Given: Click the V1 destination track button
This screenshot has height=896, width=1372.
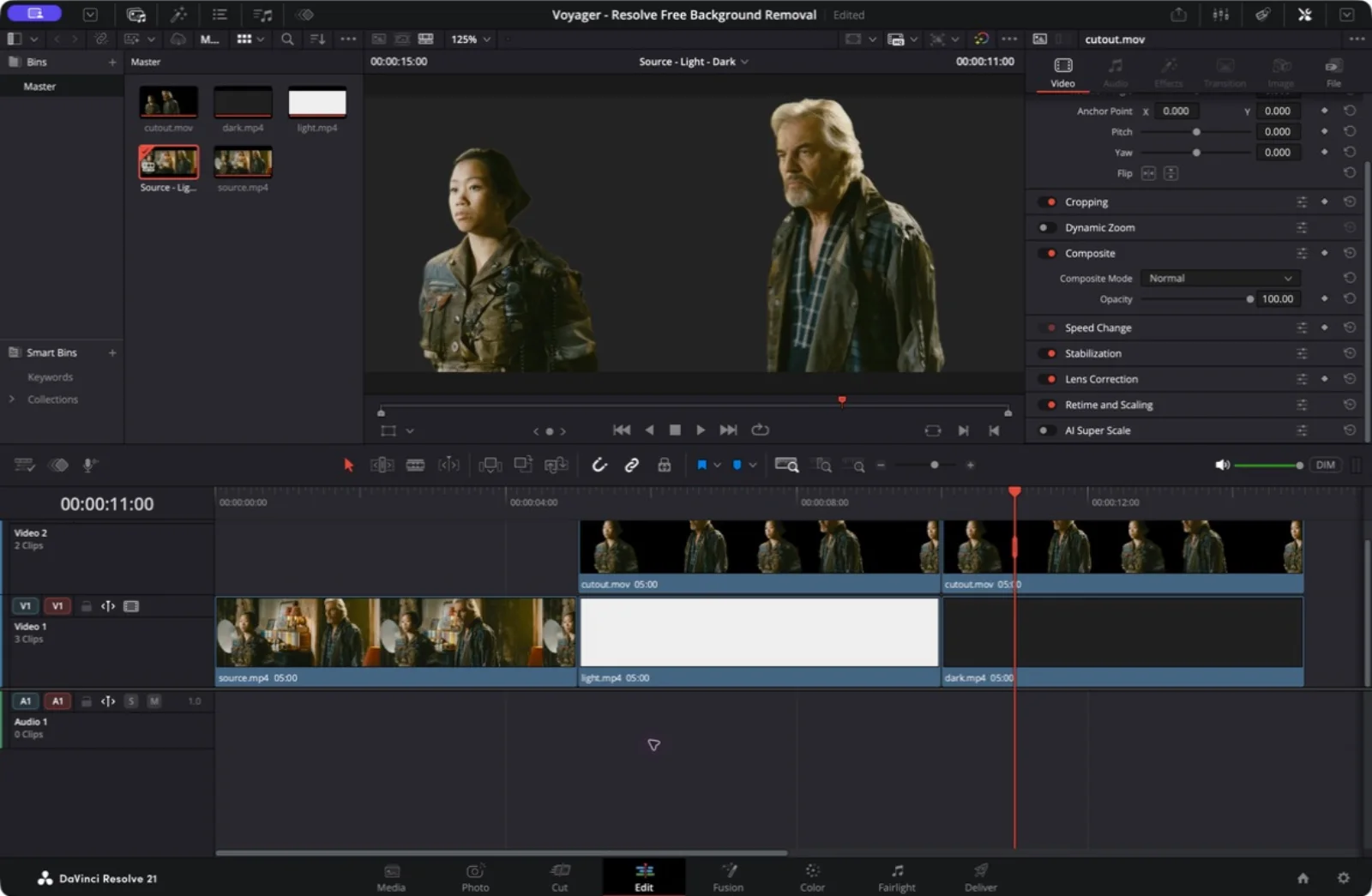Looking at the screenshot, I should click(57, 606).
